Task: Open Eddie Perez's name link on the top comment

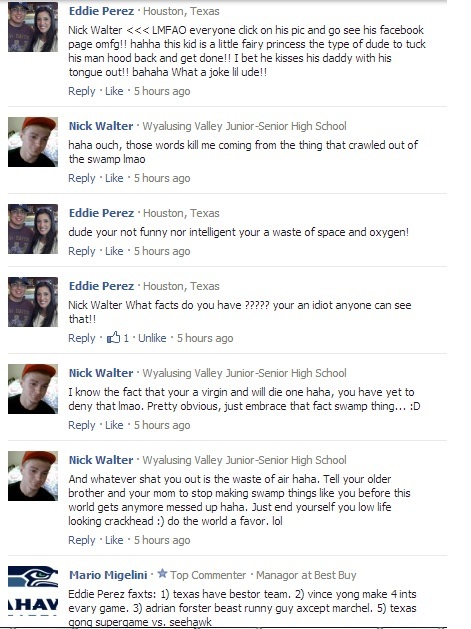Action: [101, 11]
